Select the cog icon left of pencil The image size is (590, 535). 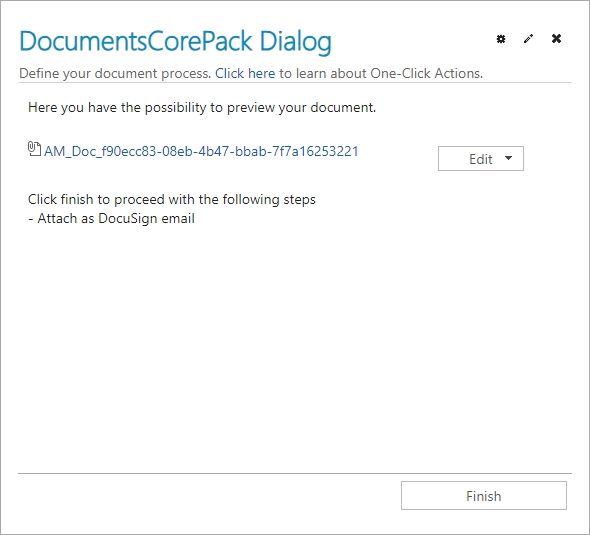[500, 39]
